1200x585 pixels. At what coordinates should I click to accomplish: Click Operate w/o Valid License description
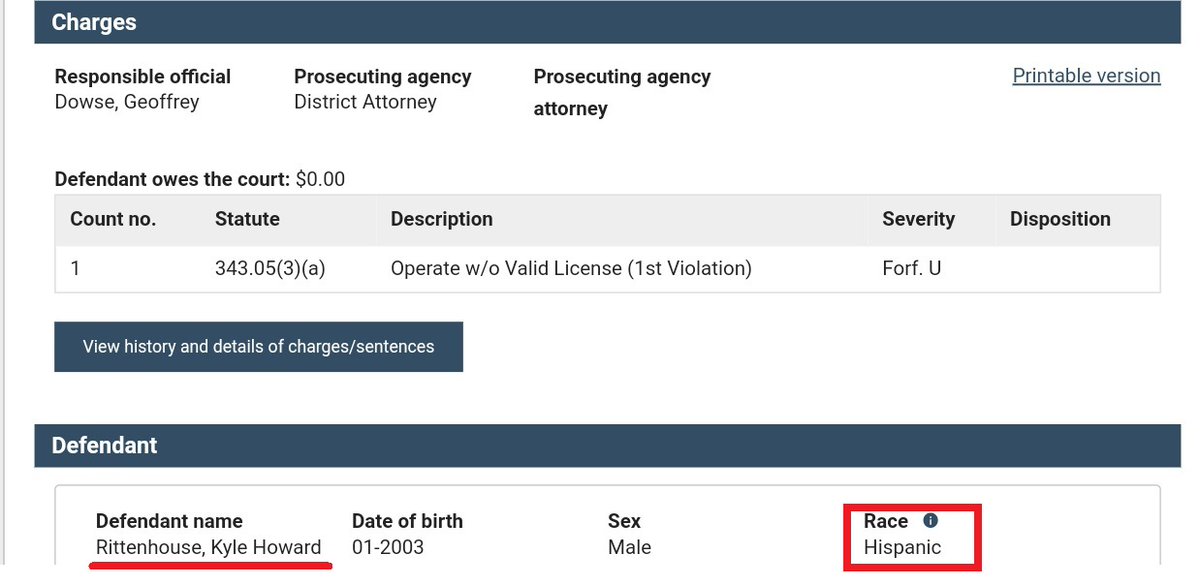(571, 268)
